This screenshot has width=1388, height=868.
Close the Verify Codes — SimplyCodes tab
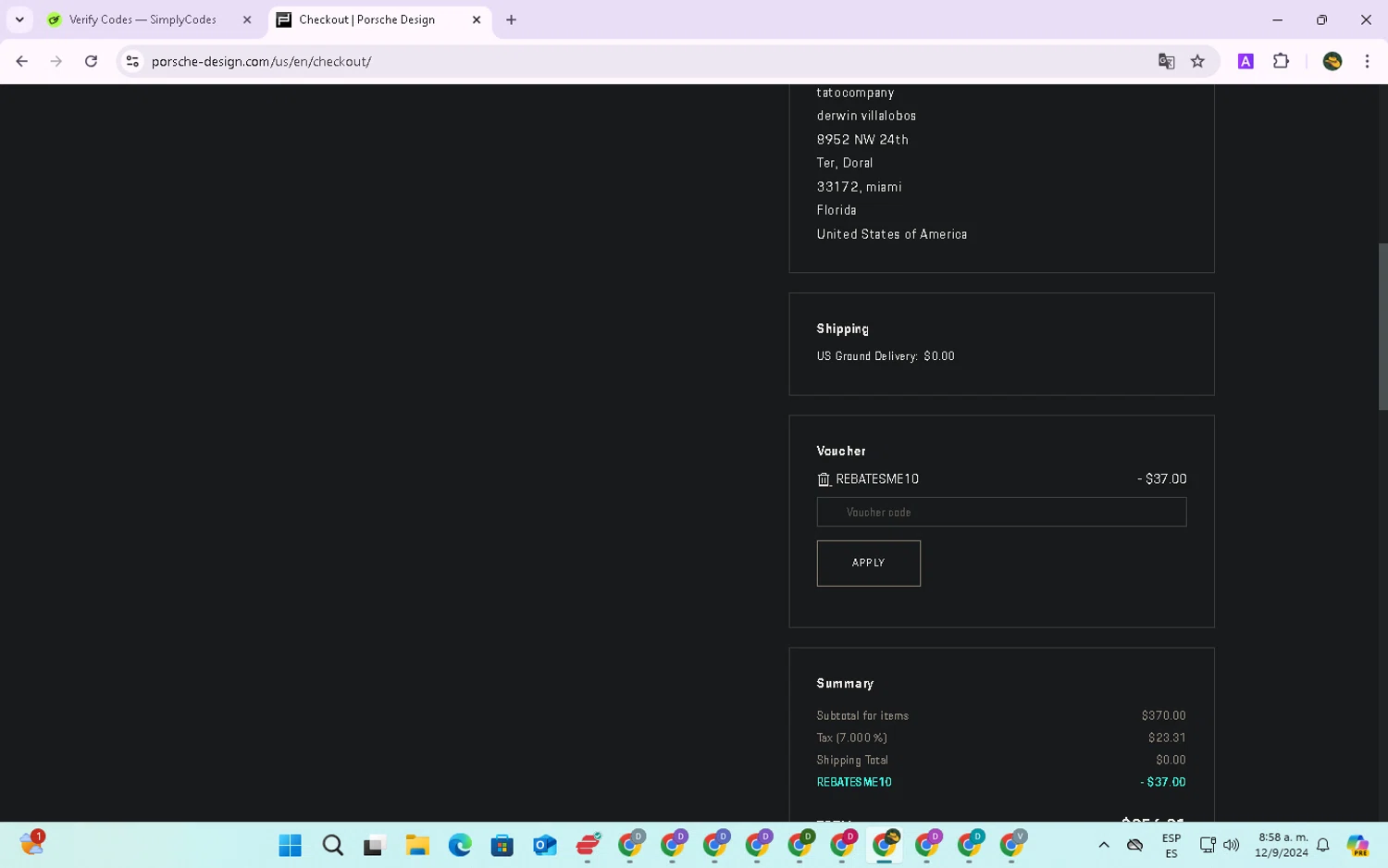(x=247, y=19)
